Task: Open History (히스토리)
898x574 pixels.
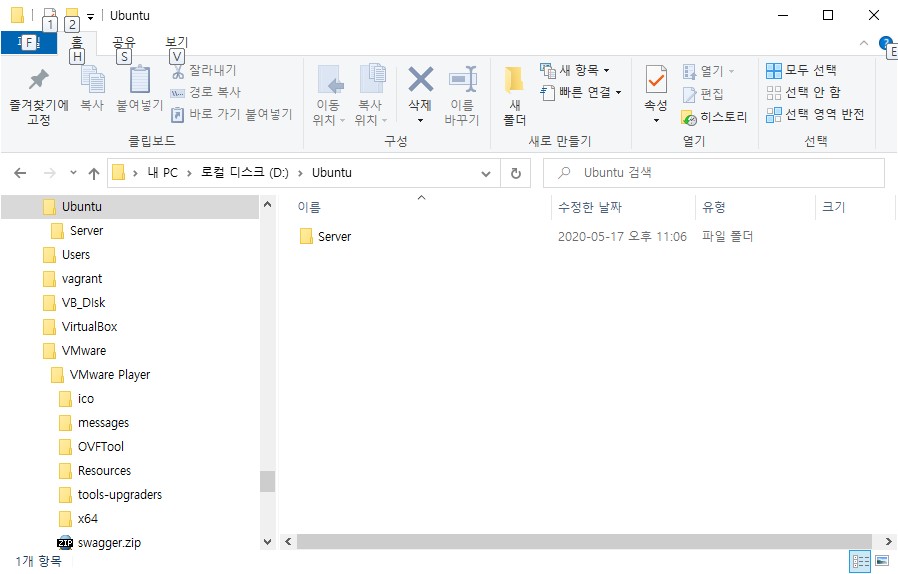Action: (x=714, y=117)
